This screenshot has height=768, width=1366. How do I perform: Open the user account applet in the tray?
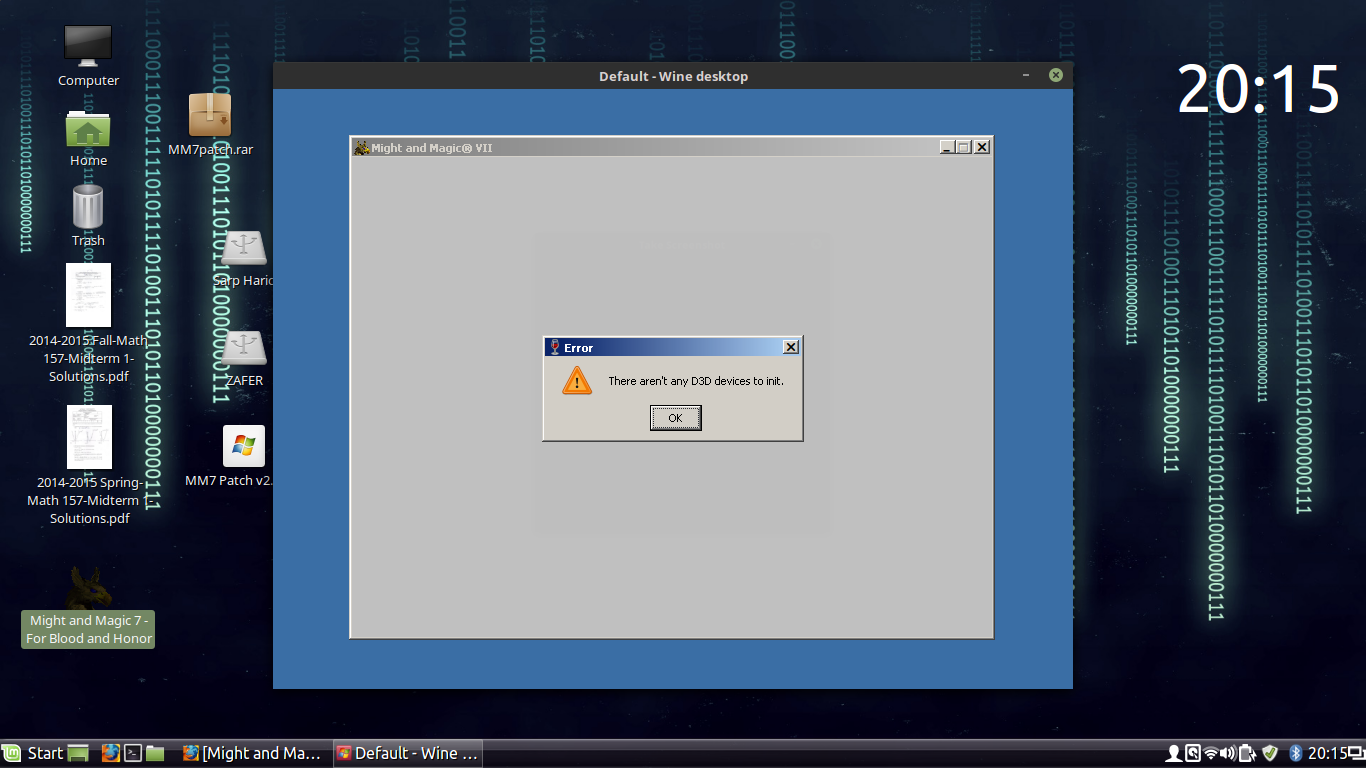tap(1174, 753)
